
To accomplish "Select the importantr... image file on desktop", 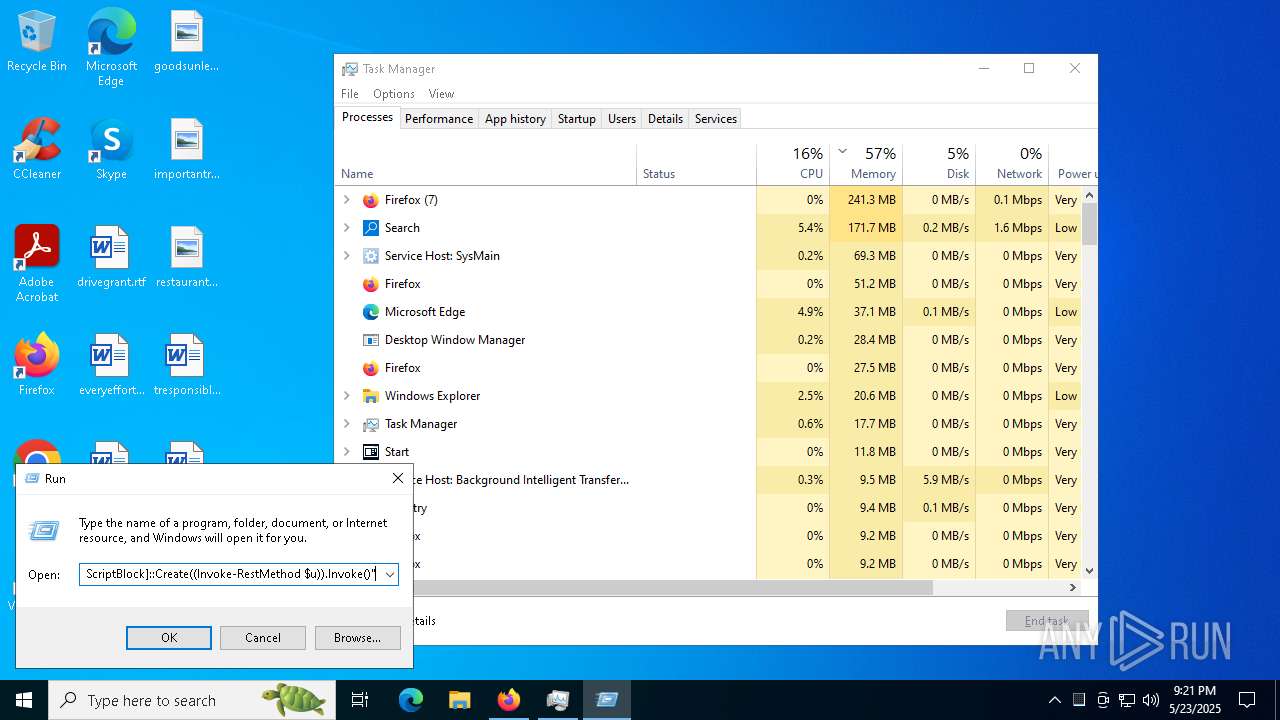I will click(186, 150).
